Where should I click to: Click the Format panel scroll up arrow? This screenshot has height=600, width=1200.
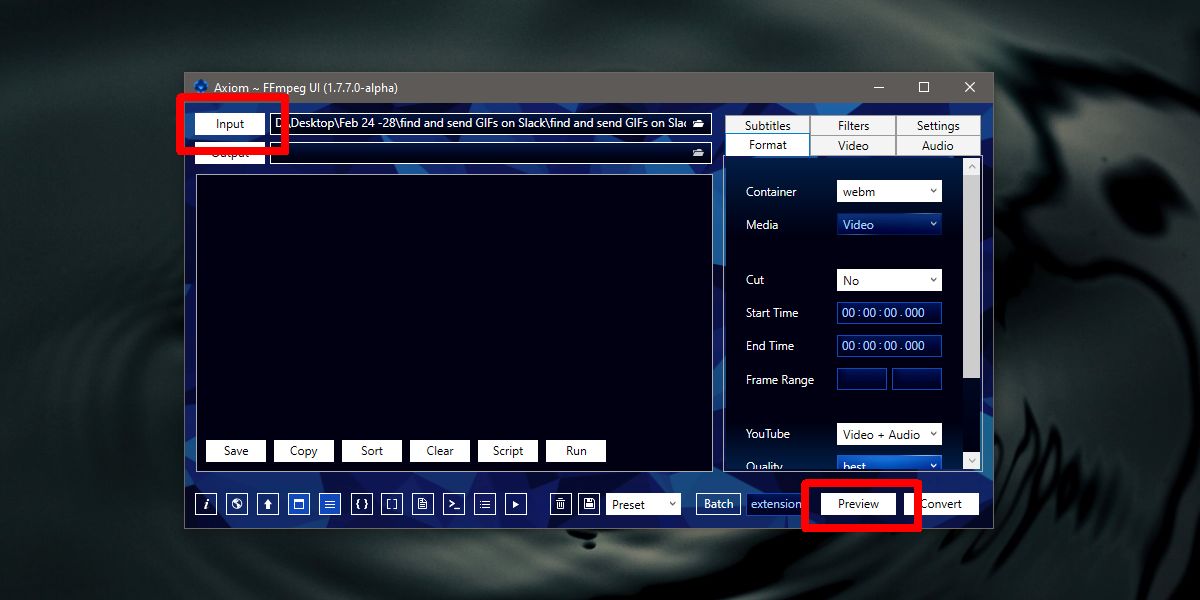click(x=971, y=166)
